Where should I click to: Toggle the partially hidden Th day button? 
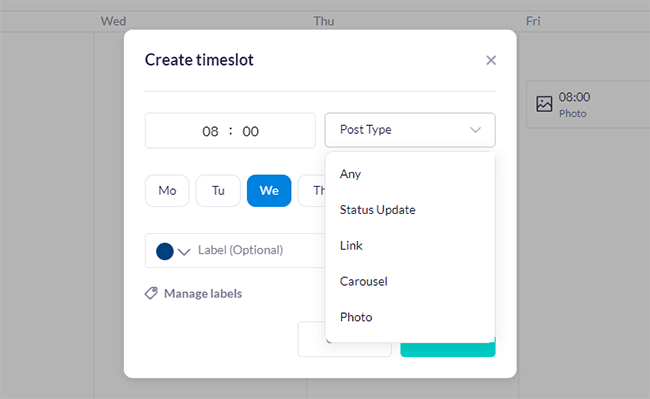click(x=312, y=191)
